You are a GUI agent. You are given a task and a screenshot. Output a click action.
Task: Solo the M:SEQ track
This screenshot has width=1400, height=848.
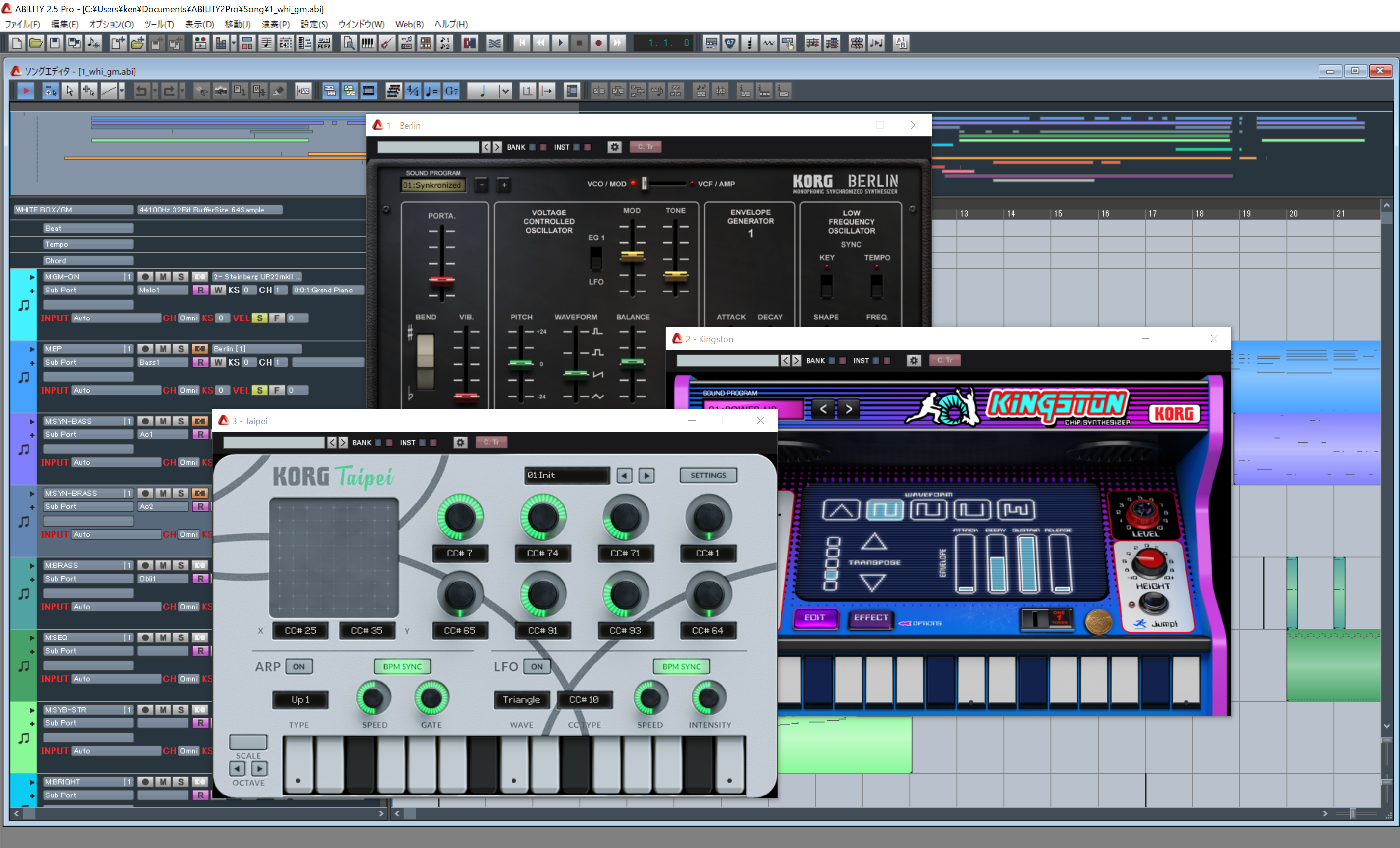[181, 637]
